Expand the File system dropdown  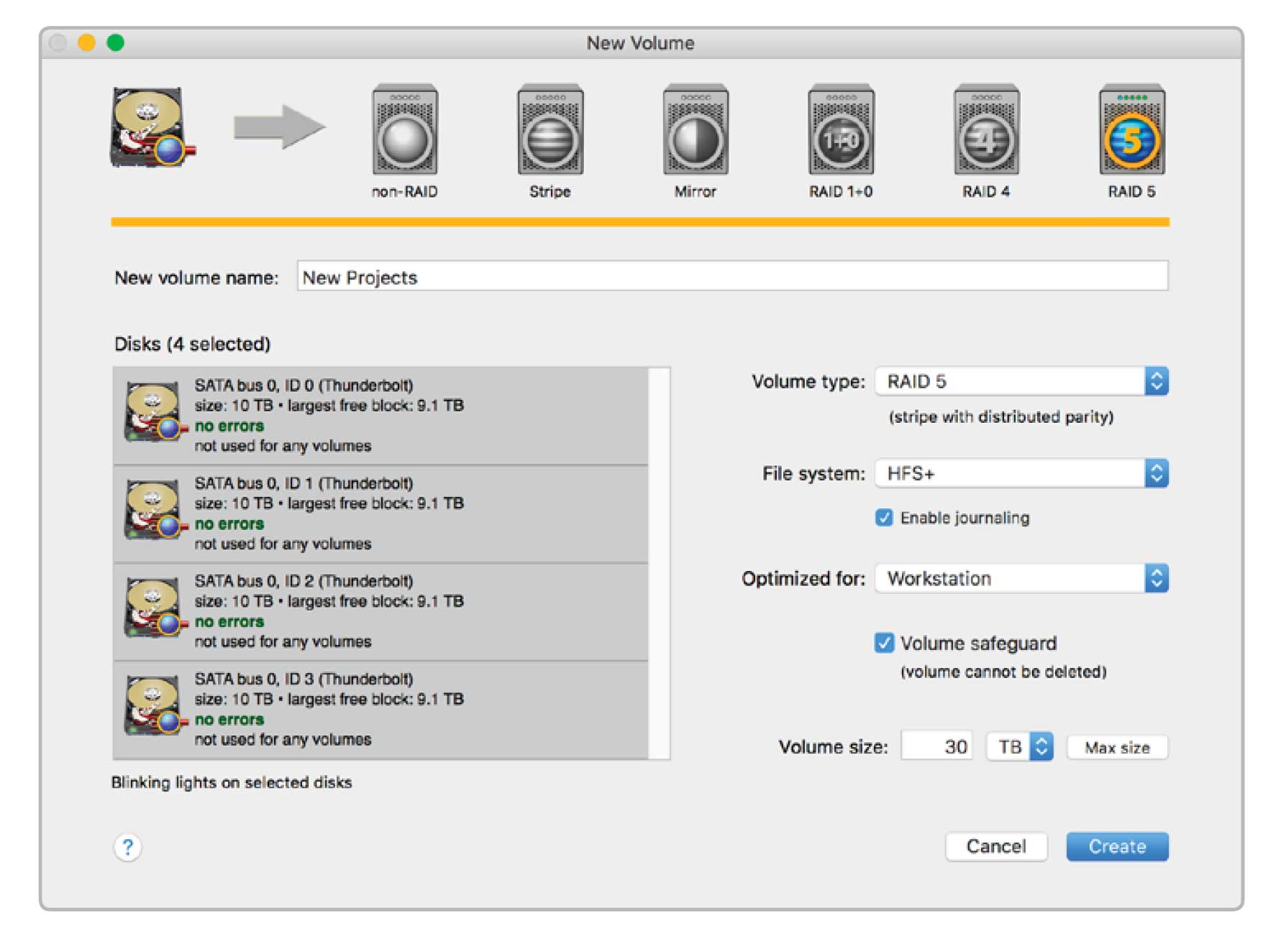1021,473
